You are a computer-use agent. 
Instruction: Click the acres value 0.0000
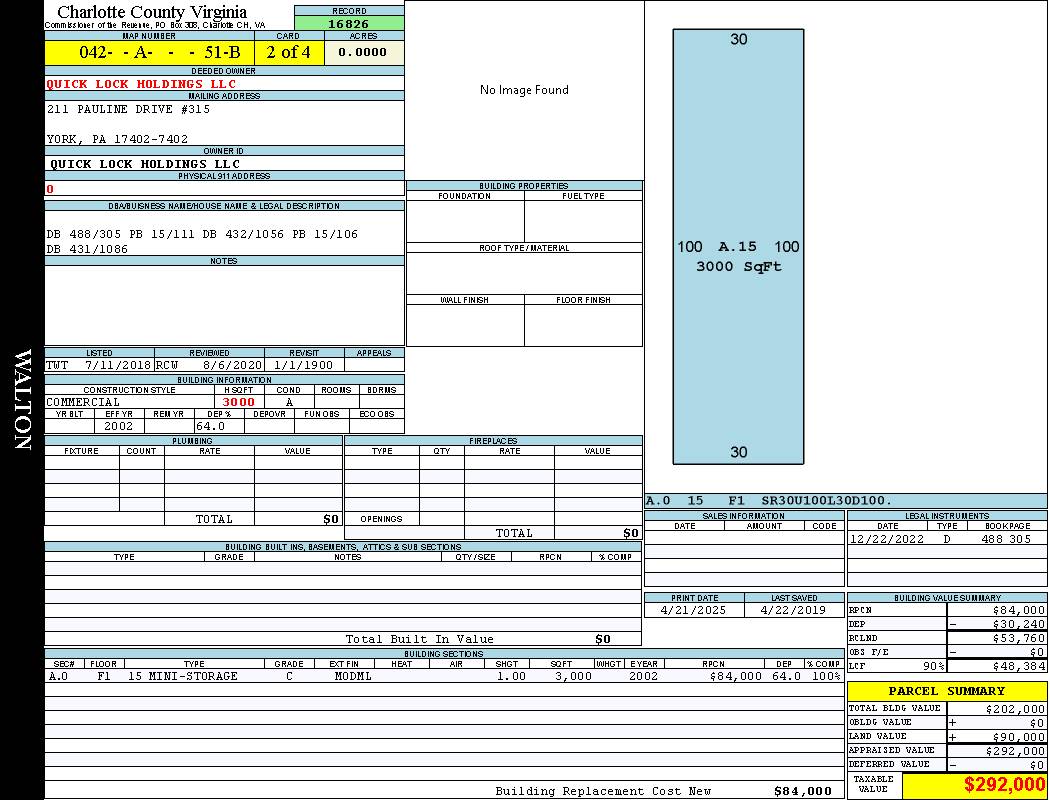(363, 53)
